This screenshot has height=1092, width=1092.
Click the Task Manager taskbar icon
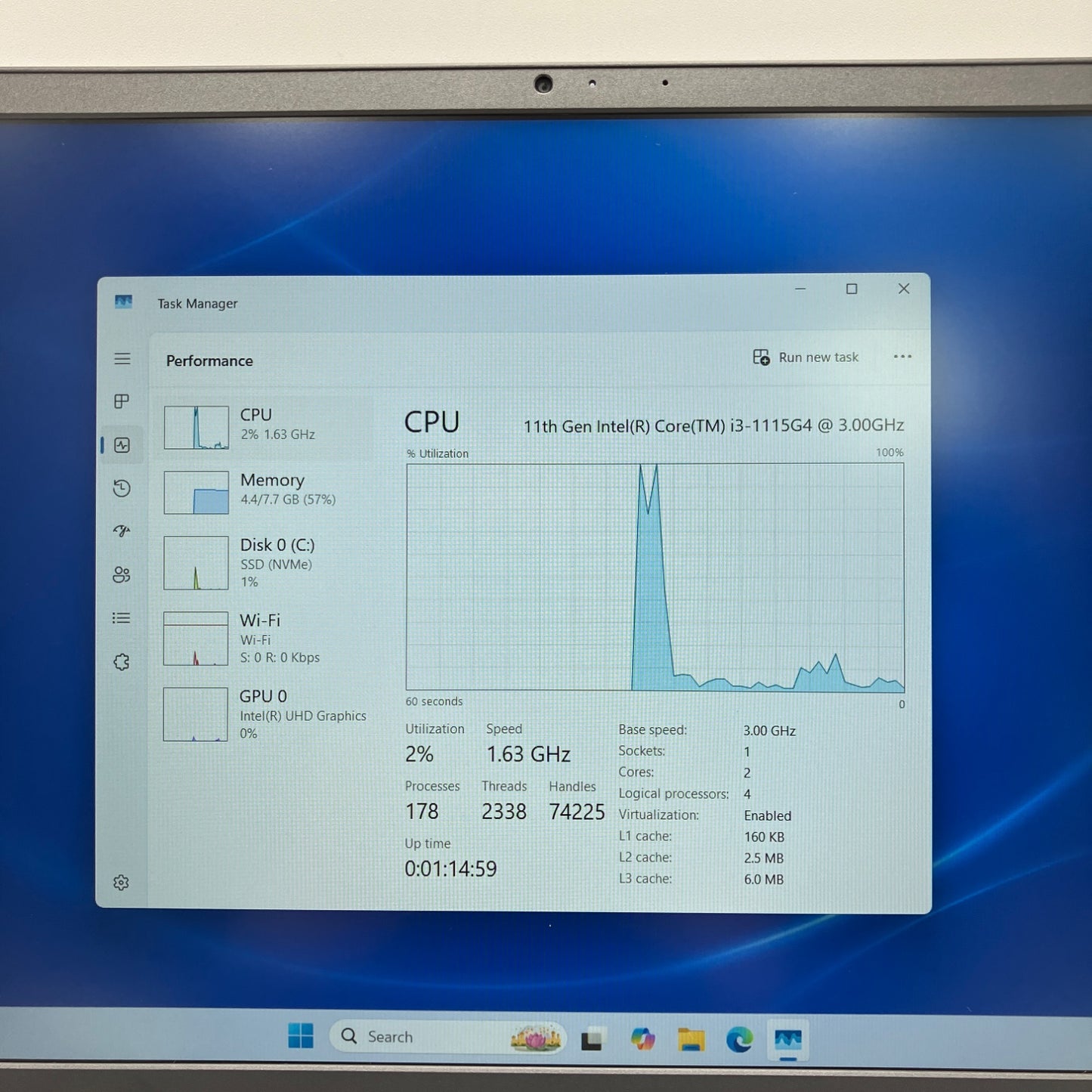click(x=788, y=1041)
